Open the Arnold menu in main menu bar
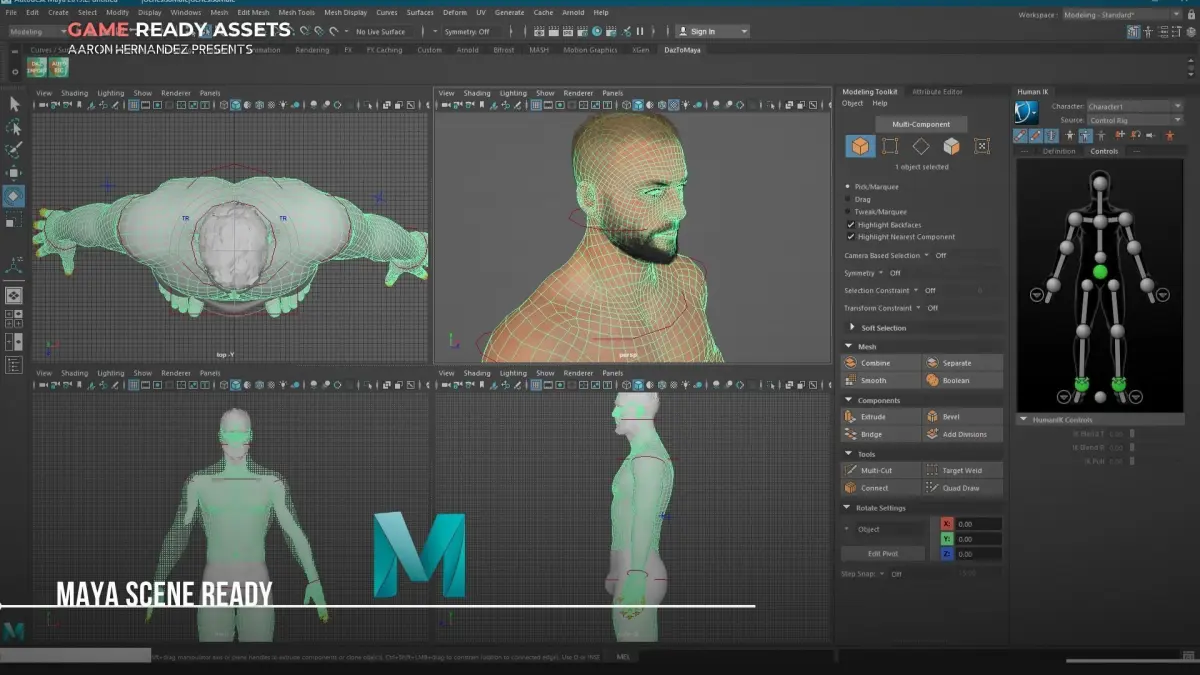This screenshot has width=1200, height=675. pos(573,13)
